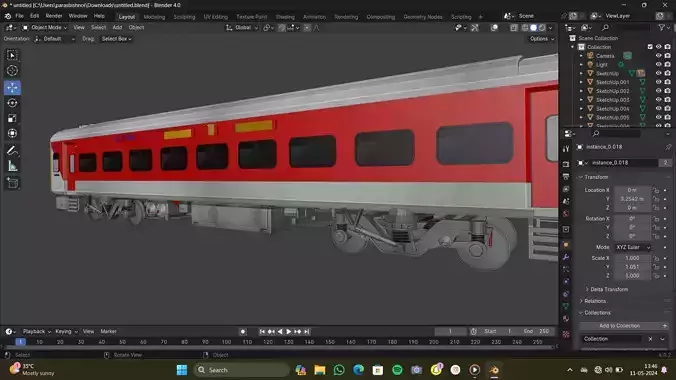
Task: Open the Modifiers wrench tab
Action: (x=566, y=257)
